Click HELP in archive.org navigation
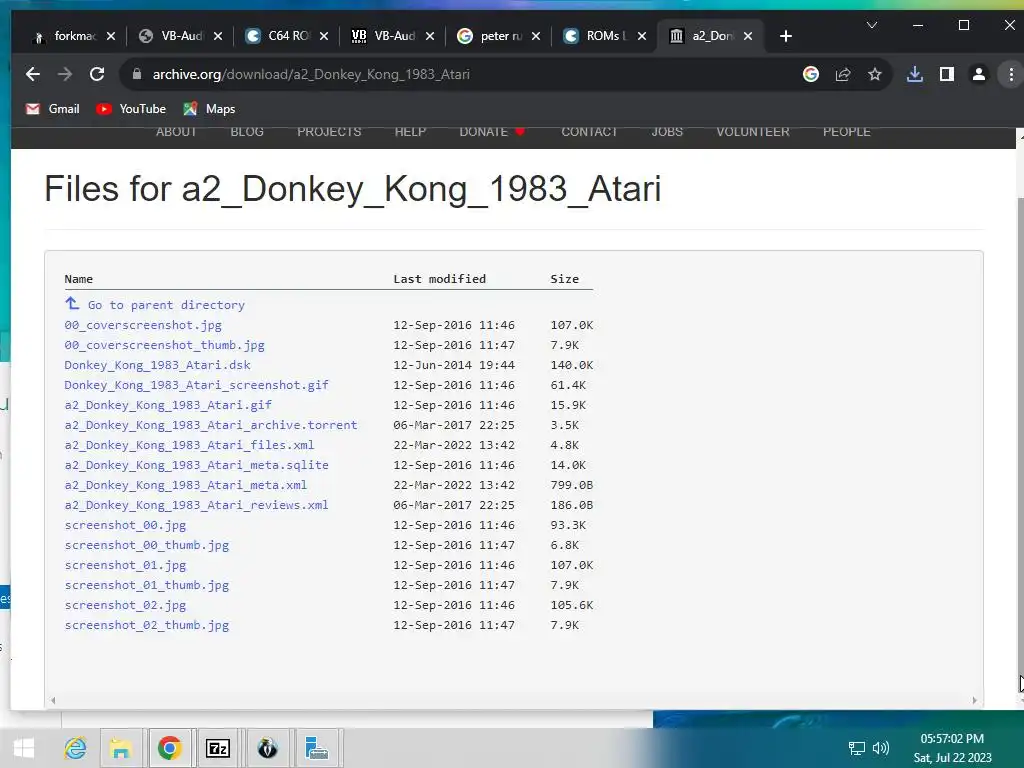1024x768 pixels. pos(410,132)
